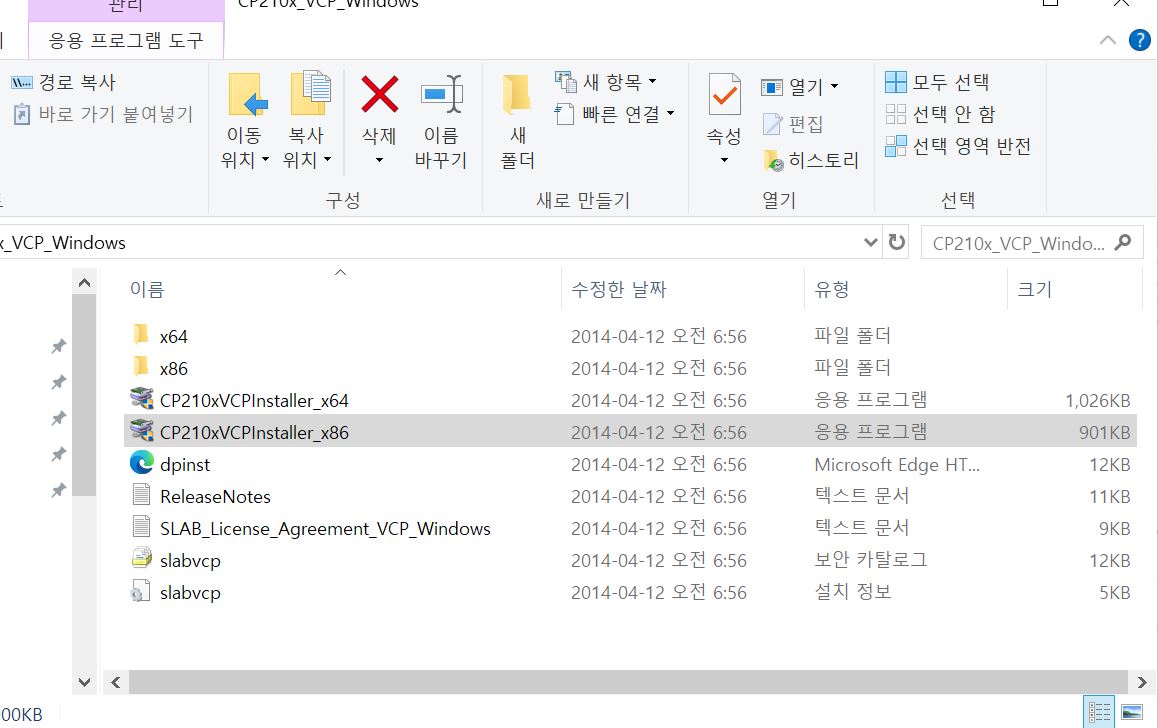Click Select all (모두 선택) button
This screenshot has height=728, width=1158.
(x=938, y=82)
